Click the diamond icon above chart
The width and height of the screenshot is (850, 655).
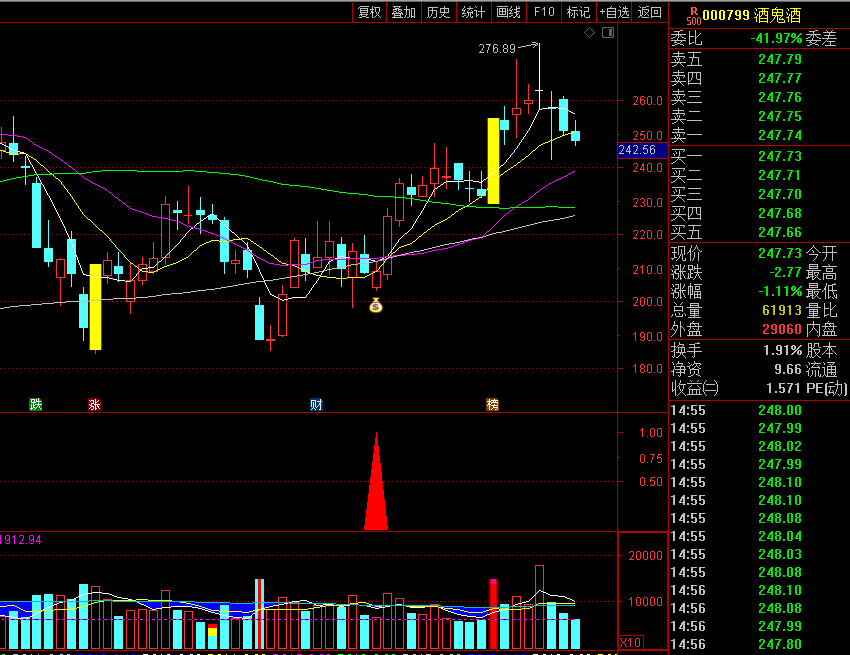pos(589,33)
